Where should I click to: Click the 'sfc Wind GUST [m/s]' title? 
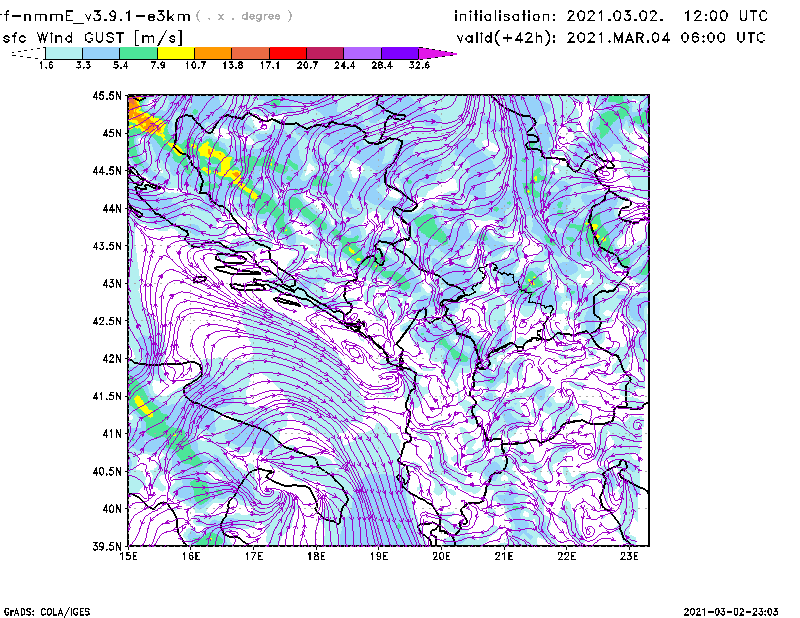click(x=92, y=38)
